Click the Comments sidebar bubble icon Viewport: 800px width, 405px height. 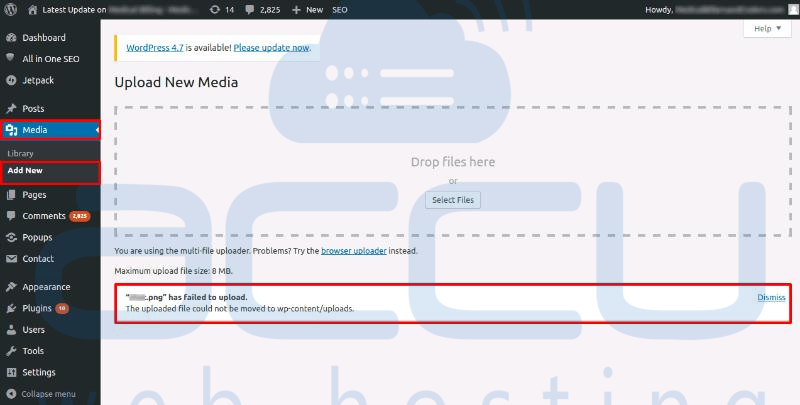(x=11, y=216)
